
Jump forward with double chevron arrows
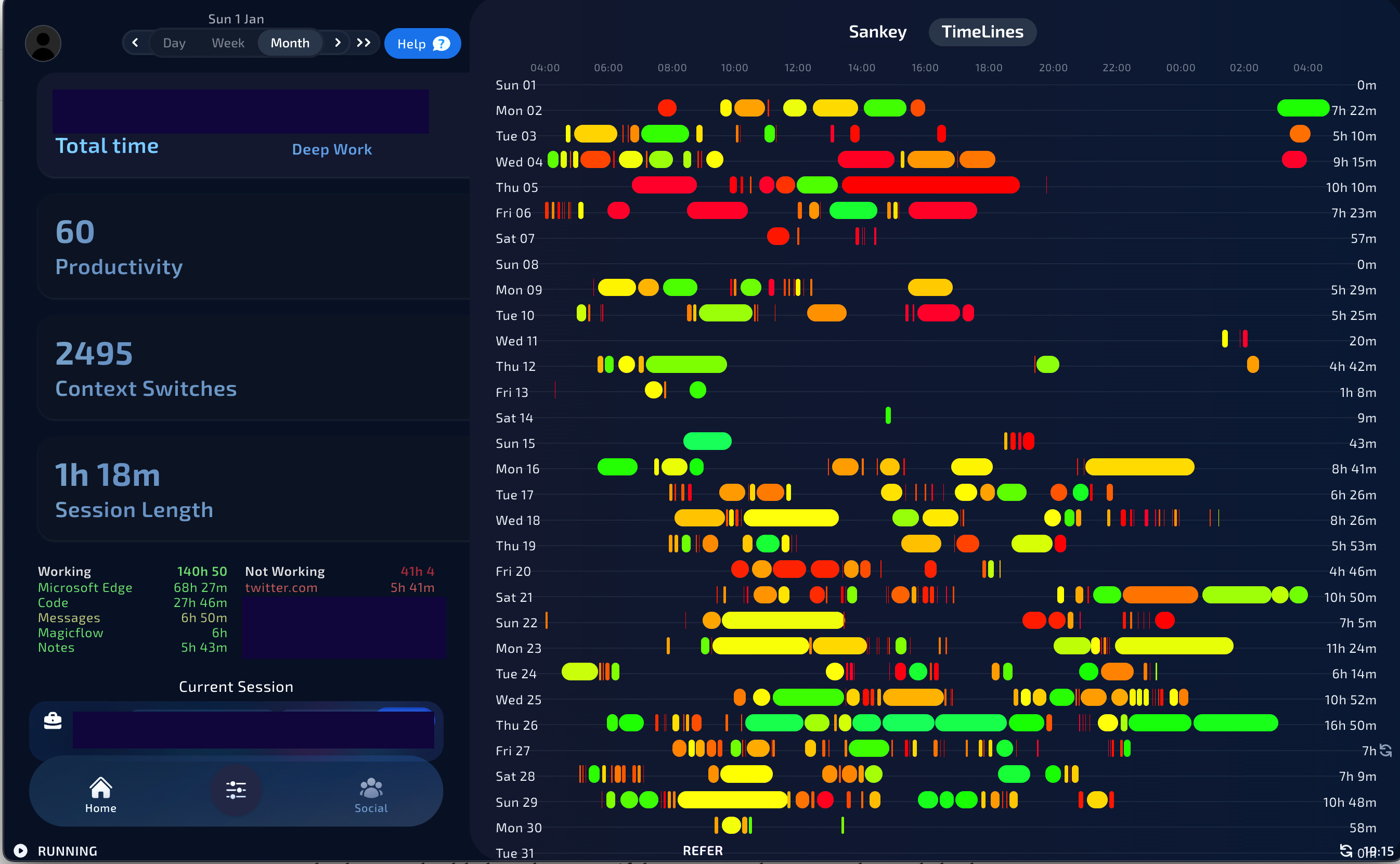[x=364, y=43]
